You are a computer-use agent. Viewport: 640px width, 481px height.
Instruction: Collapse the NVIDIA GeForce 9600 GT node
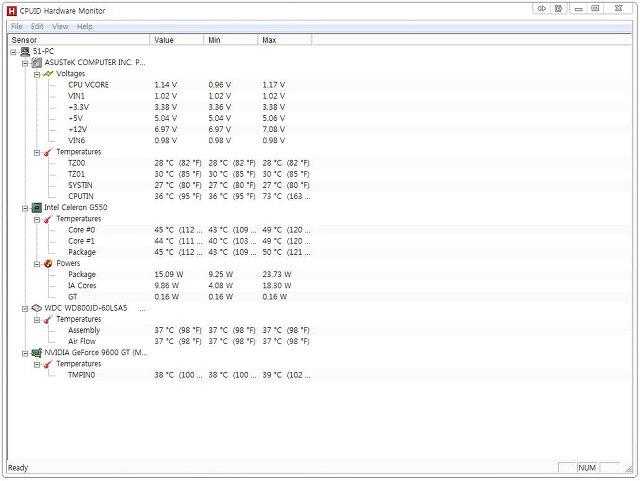25,353
